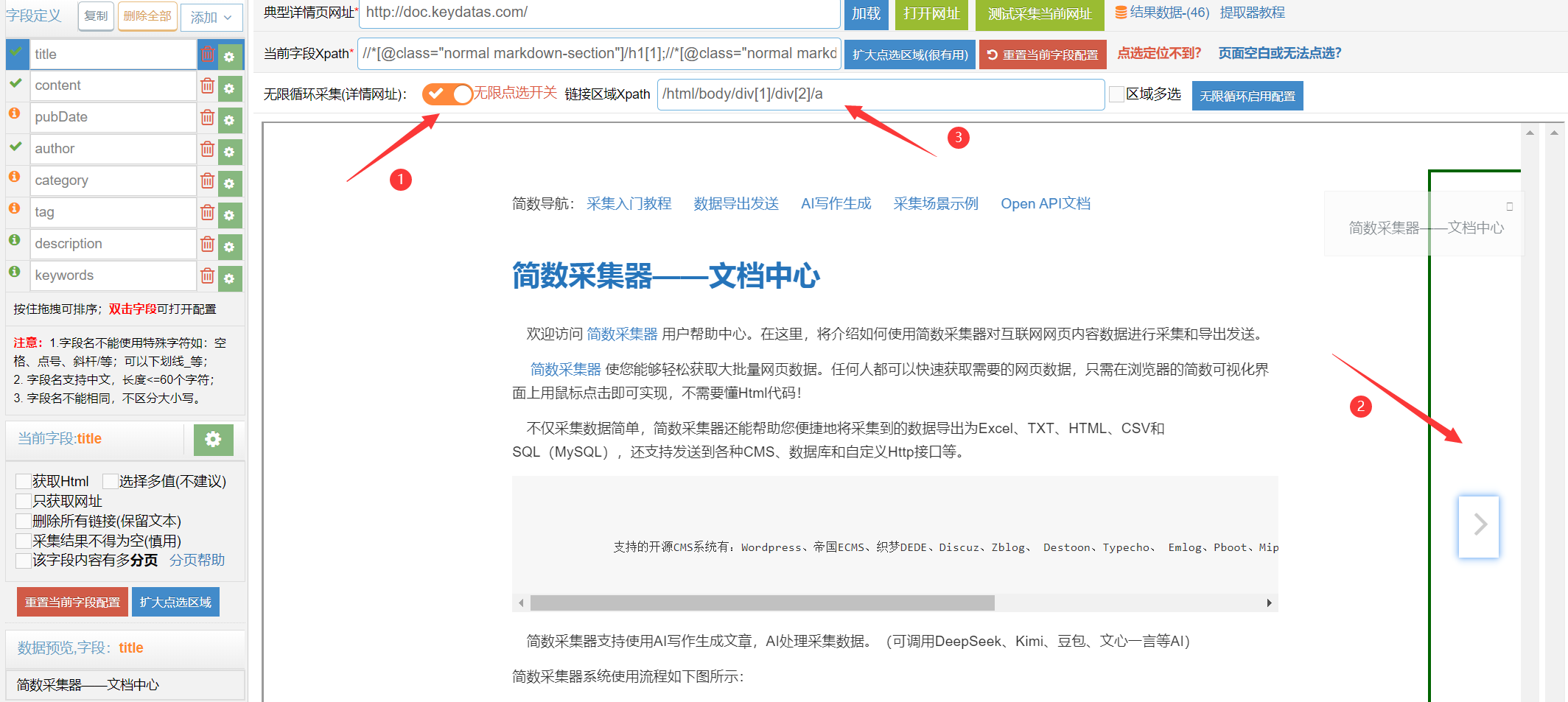The image size is (1568, 702).
Task: Click trash icon next to pubDate field
Action: pyautogui.click(x=208, y=118)
